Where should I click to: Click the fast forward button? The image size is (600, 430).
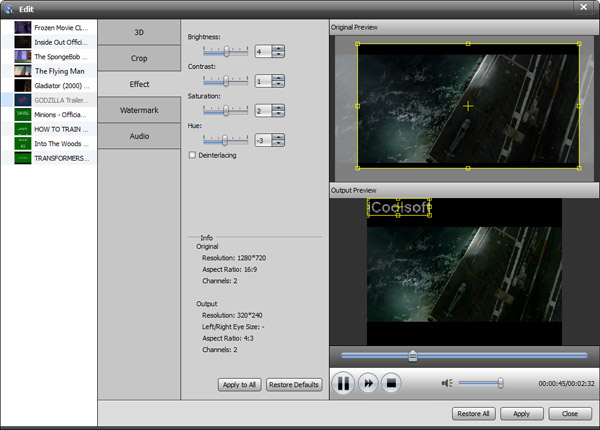pyautogui.click(x=368, y=383)
